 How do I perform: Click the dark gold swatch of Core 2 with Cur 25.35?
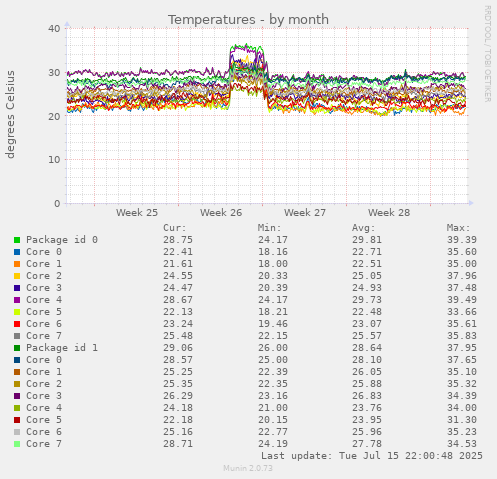coord(17,384)
